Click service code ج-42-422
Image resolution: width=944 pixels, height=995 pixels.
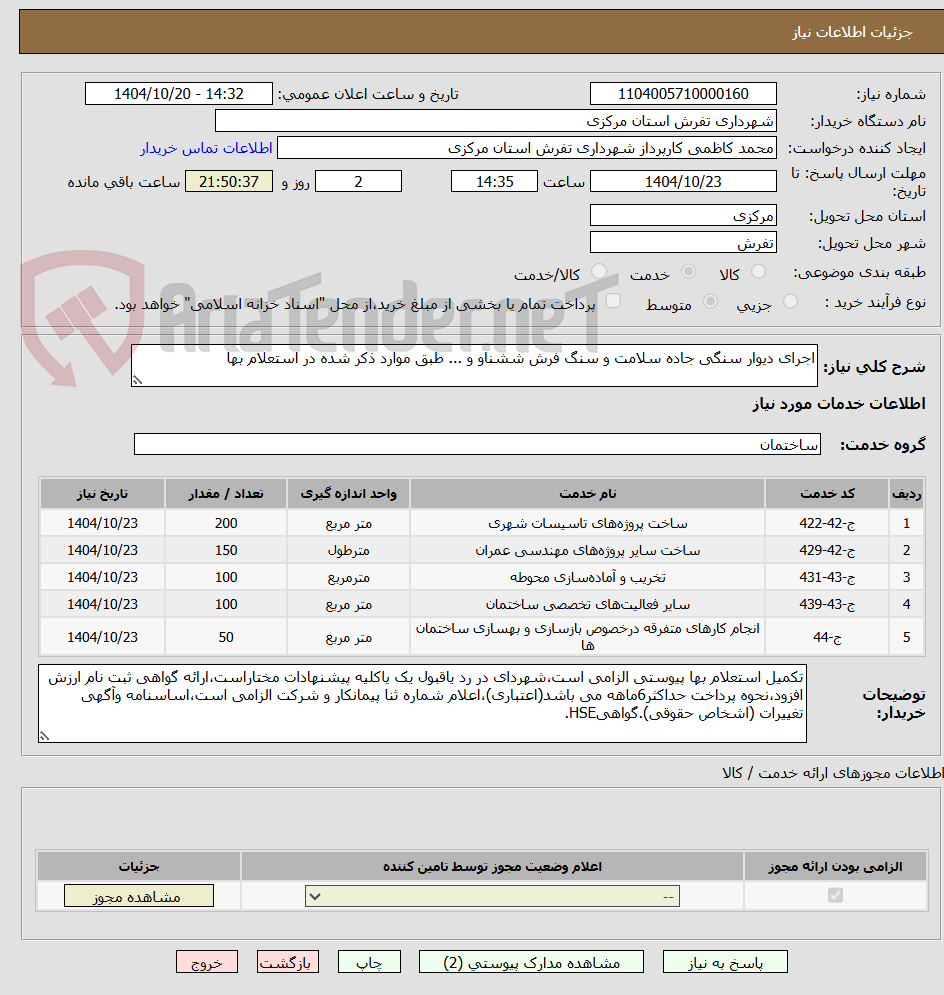[827, 524]
